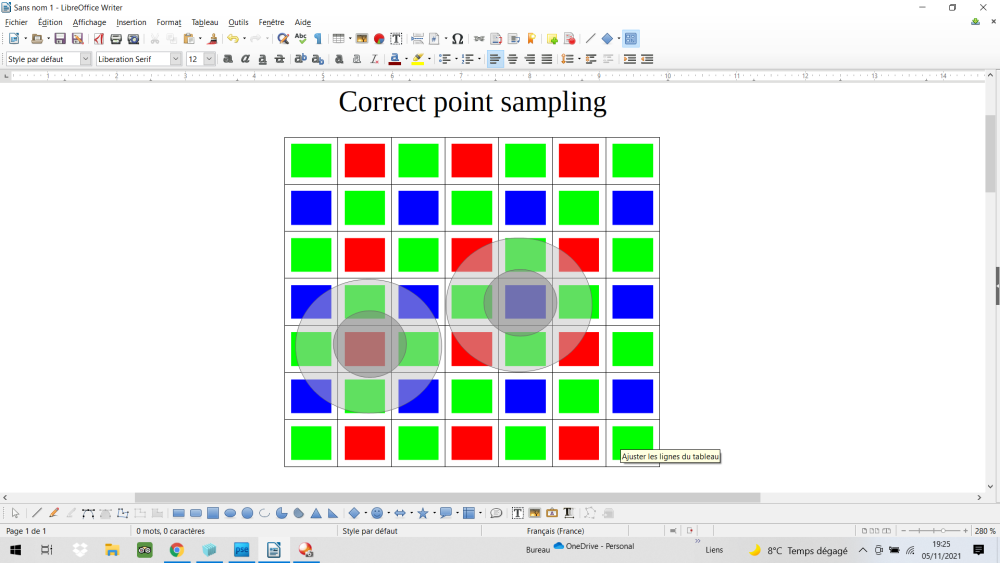This screenshot has width=1000, height=563.
Task: Insert a special character with Omega icon
Action: (457, 39)
